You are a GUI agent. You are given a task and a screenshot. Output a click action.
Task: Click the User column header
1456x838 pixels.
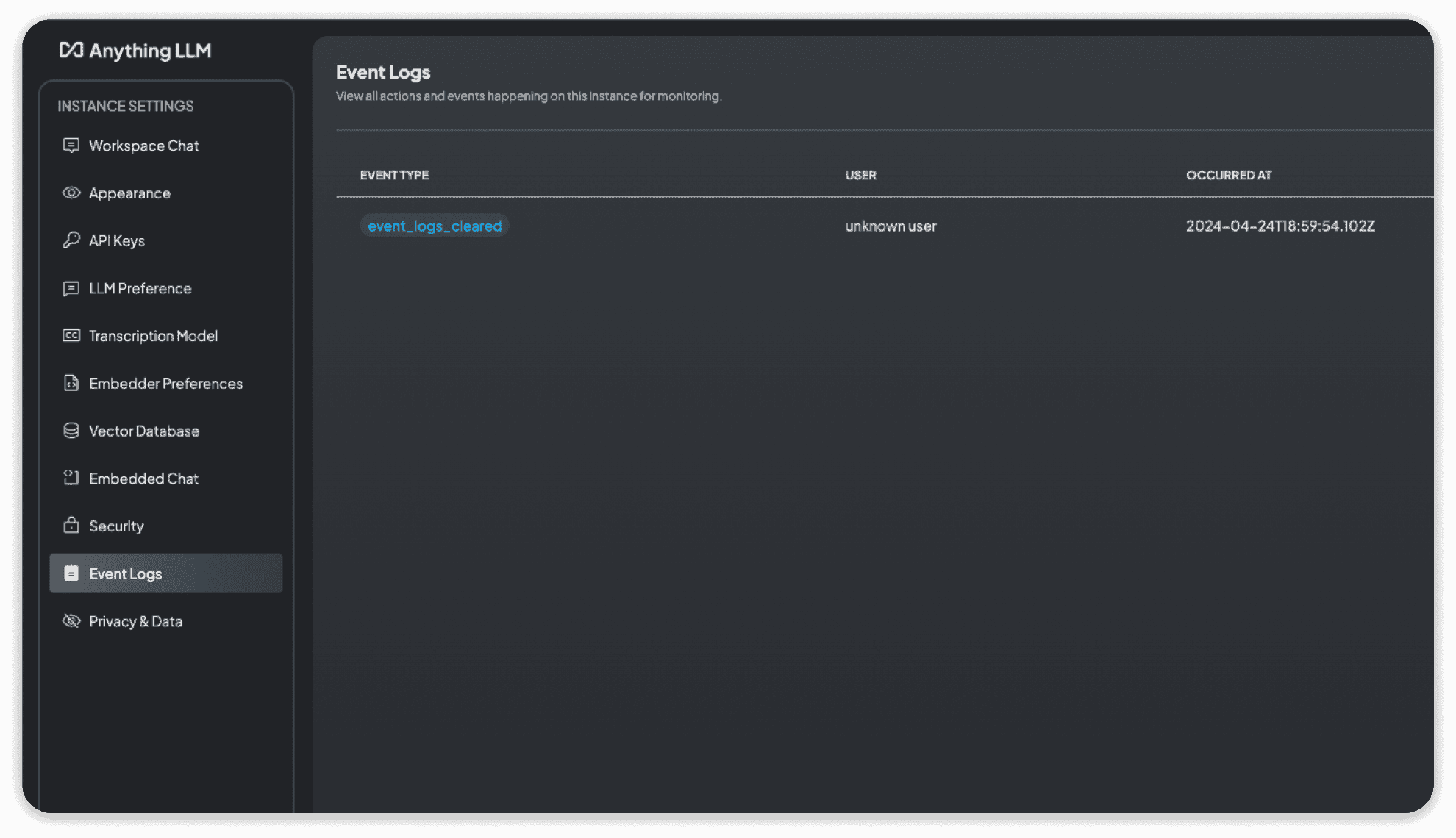point(860,175)
